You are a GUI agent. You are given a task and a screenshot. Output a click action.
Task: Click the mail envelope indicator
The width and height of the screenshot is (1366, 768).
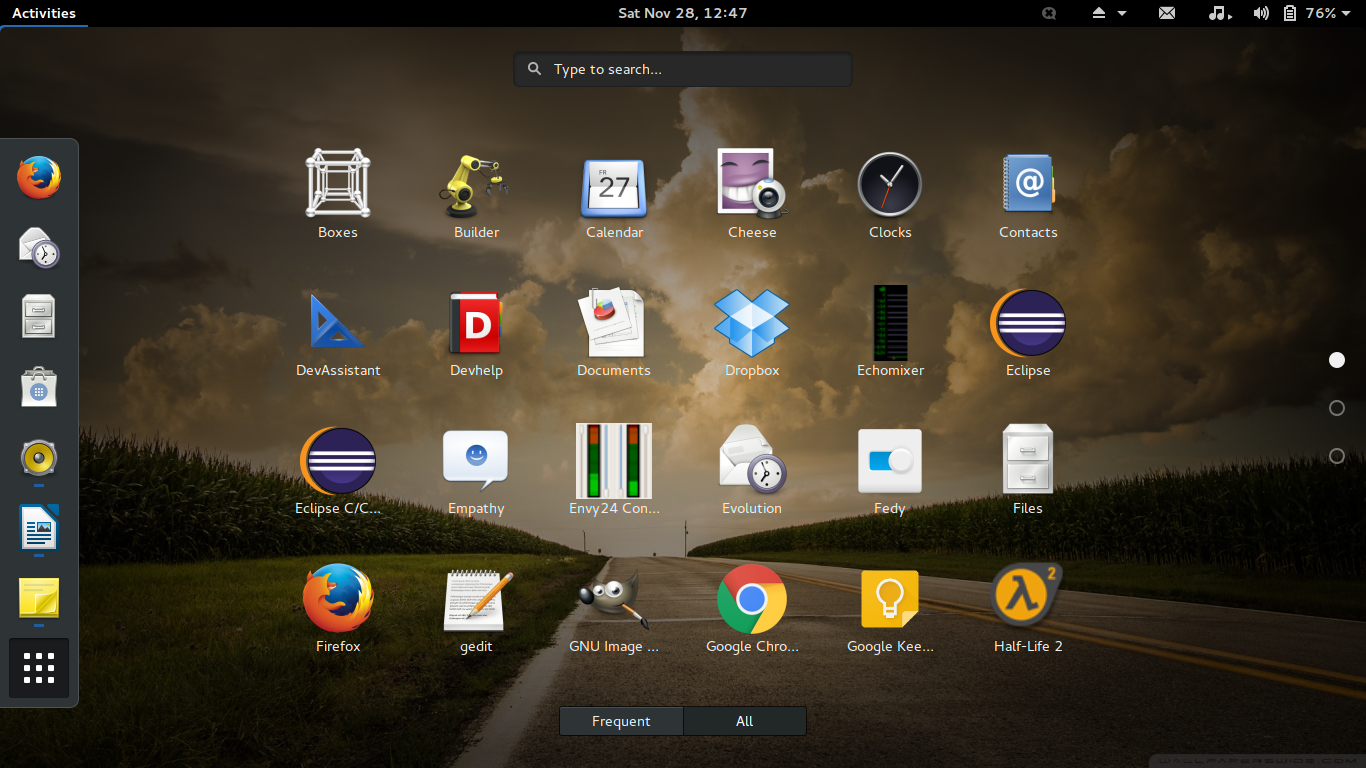pos(1167,13)
